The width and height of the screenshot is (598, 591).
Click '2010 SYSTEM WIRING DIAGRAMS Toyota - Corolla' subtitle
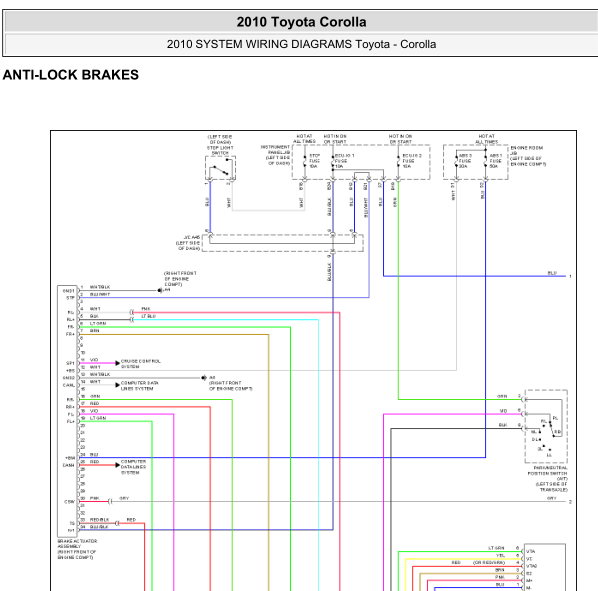click(x=301, y=44)
